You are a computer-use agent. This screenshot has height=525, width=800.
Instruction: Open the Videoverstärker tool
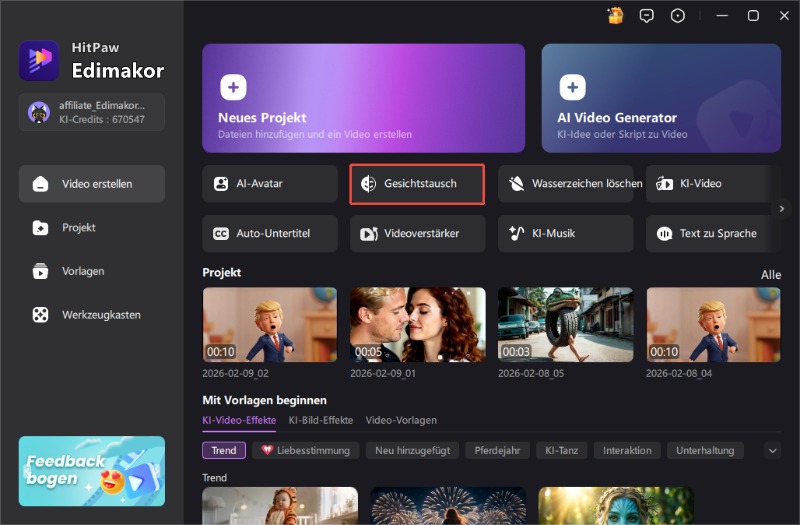[417, 233]
